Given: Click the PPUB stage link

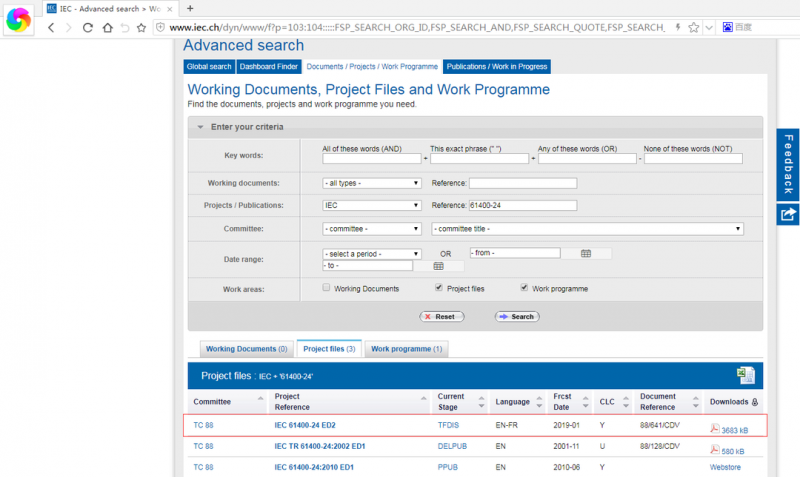Looking at the screenshot, I should pyautogui.click(x=447, y=467).
